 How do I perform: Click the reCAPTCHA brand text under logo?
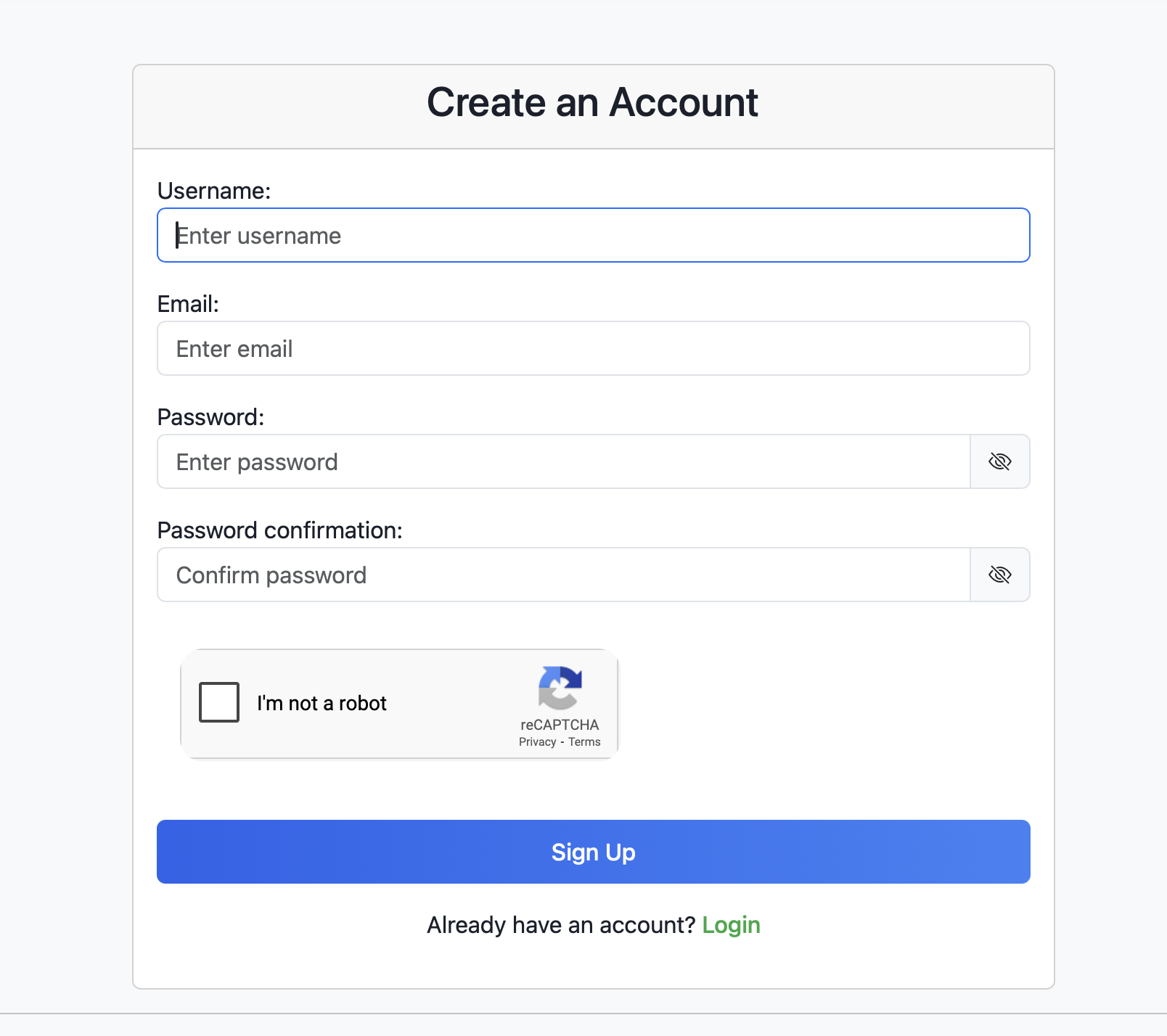click(x=560, y=725)
